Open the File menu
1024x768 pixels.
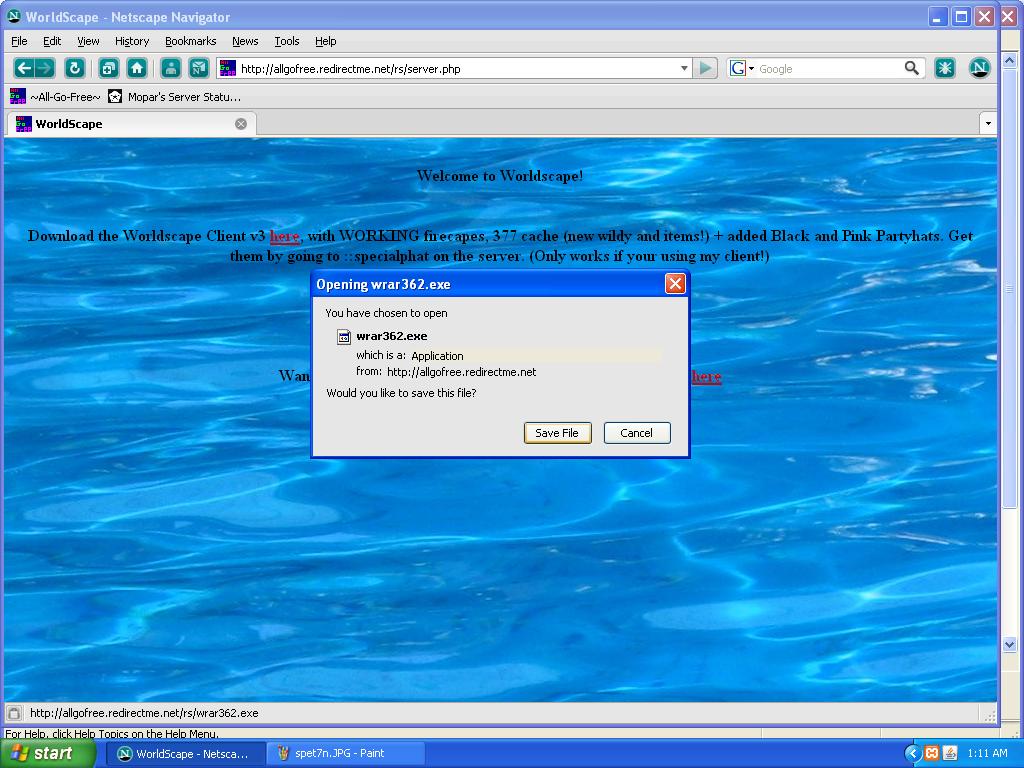19,41
